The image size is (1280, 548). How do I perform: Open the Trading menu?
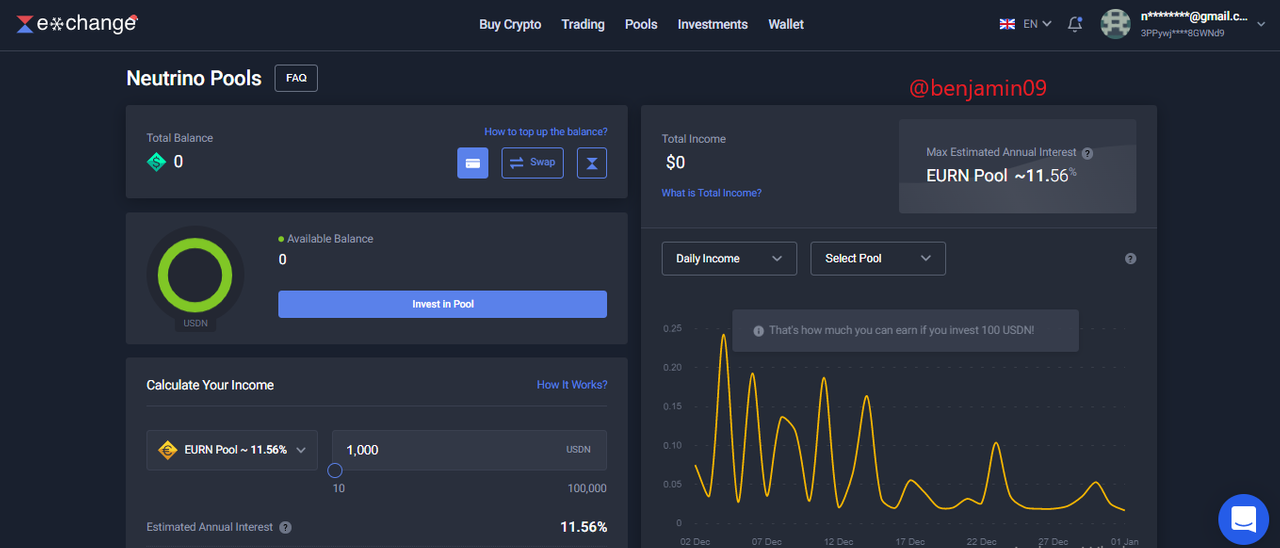583,24
